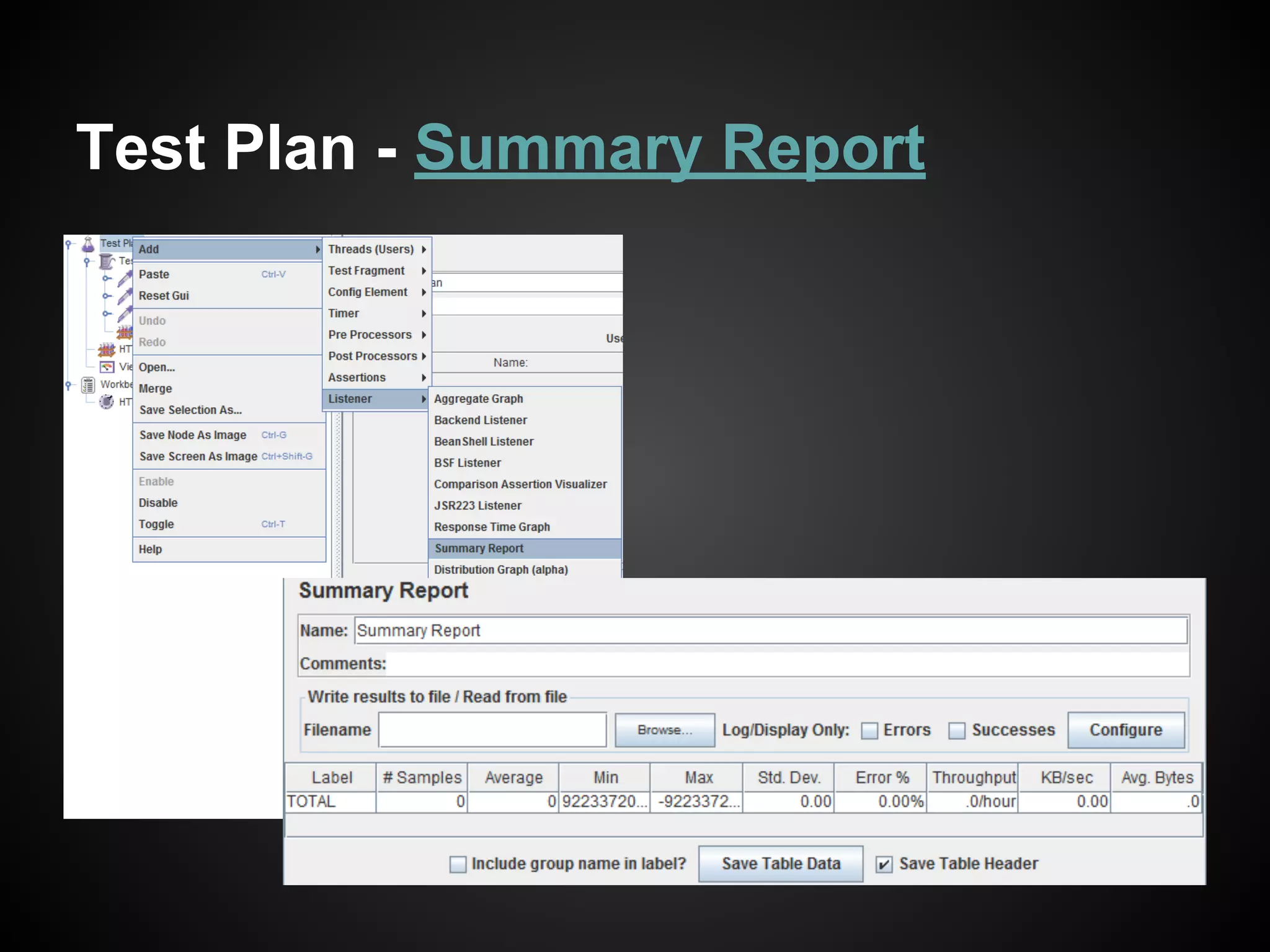Click the Throughput column header

[x=973, y=777]
